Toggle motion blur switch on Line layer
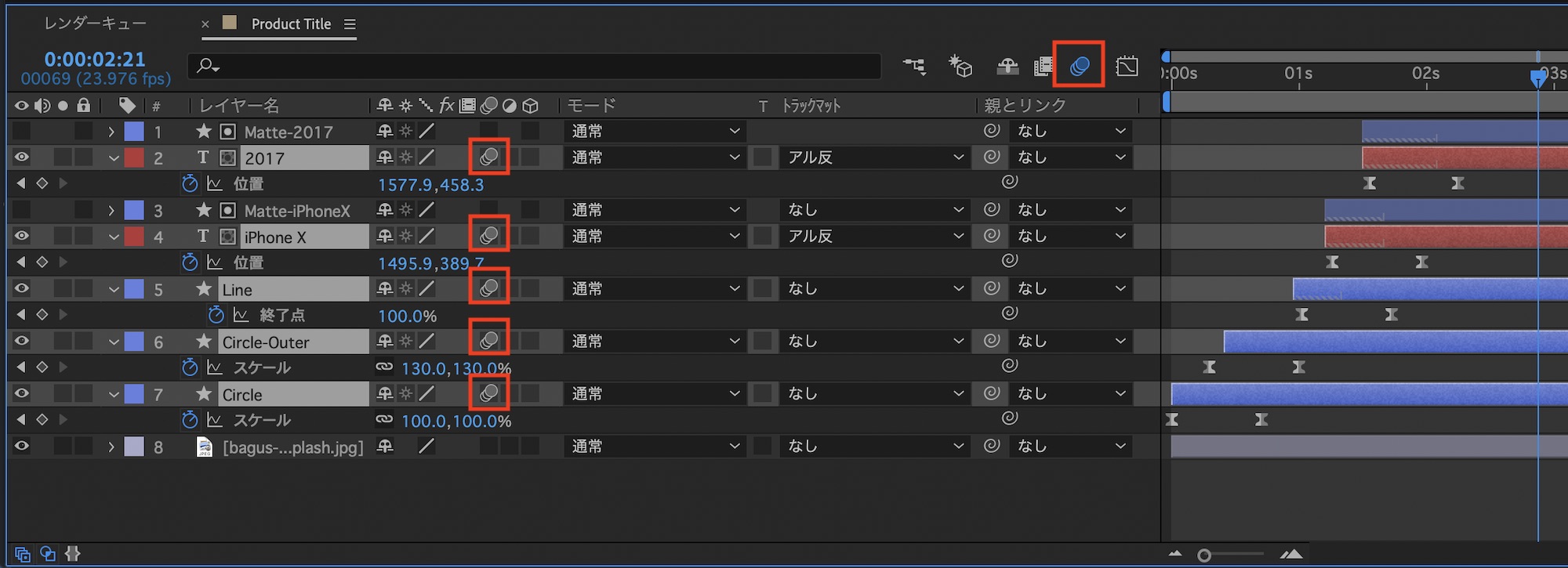Image resolution: width=1568 pixels, height=568 pixels. click(x=489, y=288)
